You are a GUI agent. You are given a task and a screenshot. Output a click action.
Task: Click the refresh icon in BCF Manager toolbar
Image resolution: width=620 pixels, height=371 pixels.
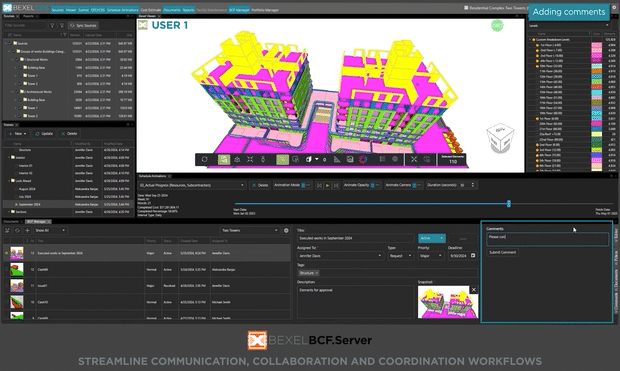(17, 230)
